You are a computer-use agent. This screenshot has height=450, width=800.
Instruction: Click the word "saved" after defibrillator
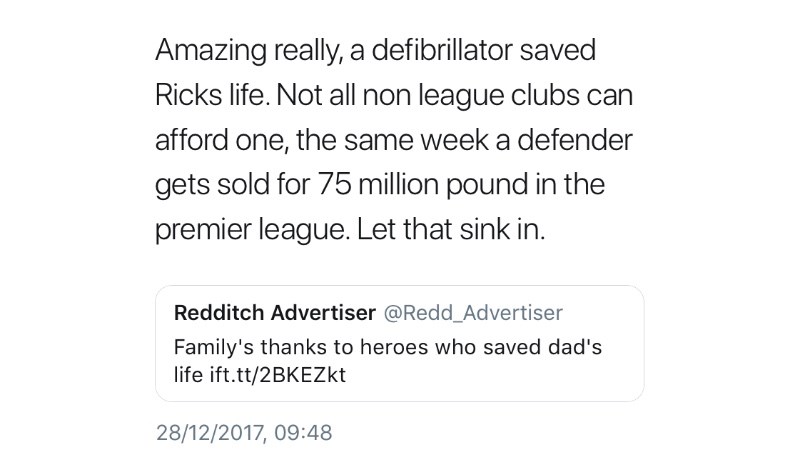point(560,50)
